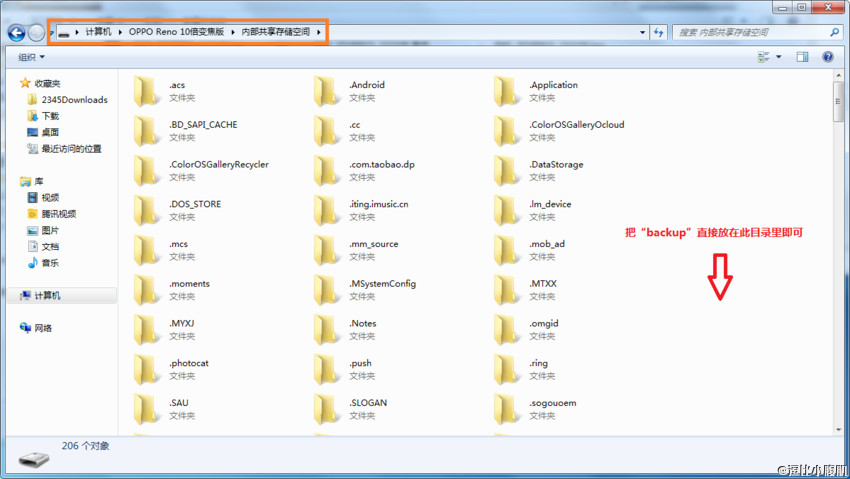Click the change view icon
Screen dimensions: 850x479
763,57
